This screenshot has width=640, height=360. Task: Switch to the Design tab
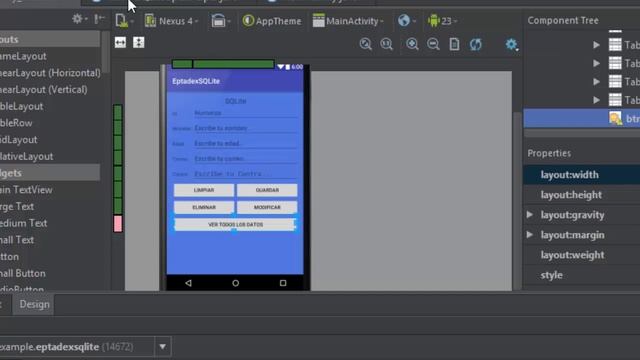[x=34, y=304]
